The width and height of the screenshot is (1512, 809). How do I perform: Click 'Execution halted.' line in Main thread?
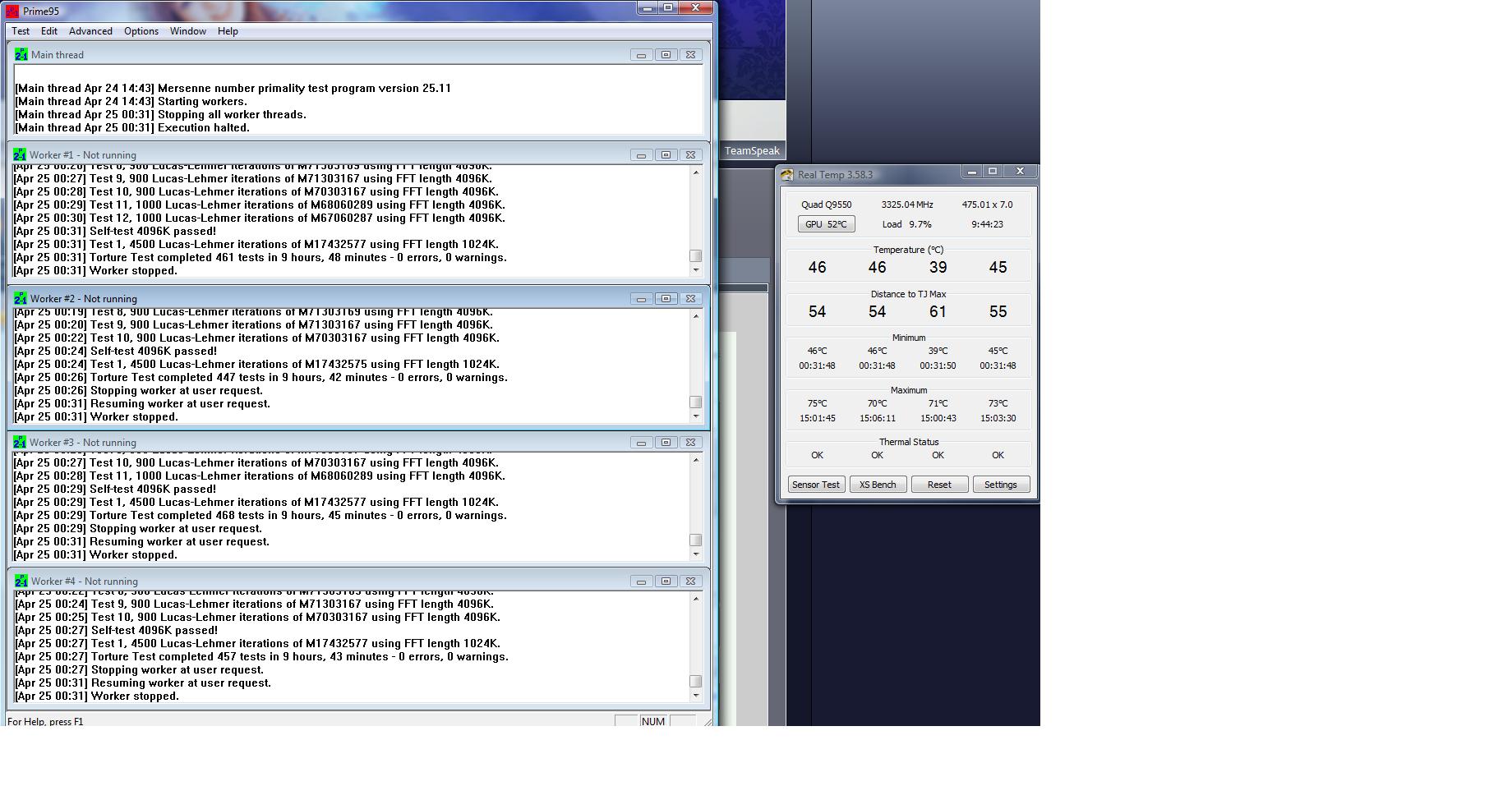132,127
